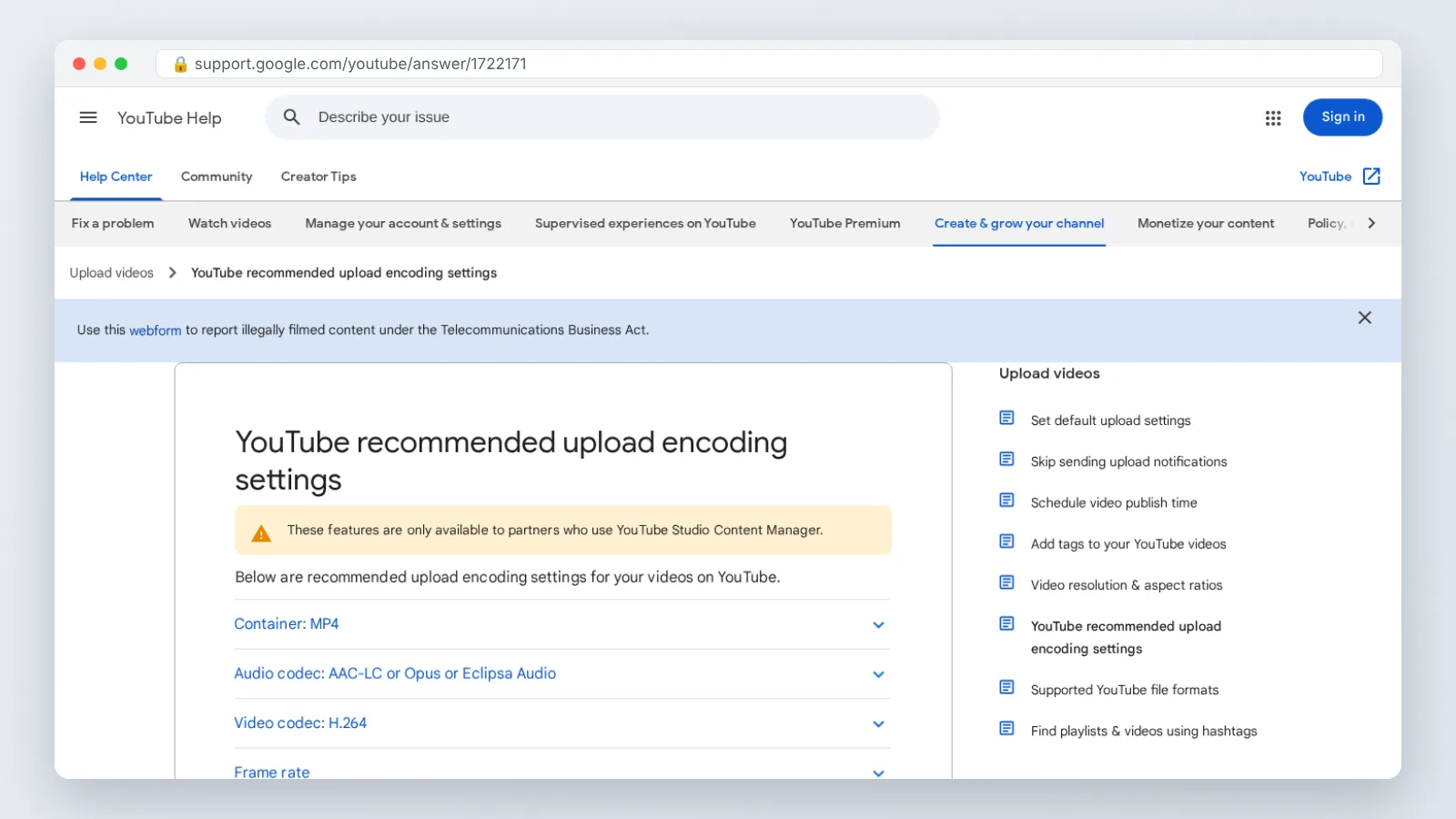1456x819 pixels.
Task: Click article icon beside Add tags to your YouTube videos
Action: 1006,541
